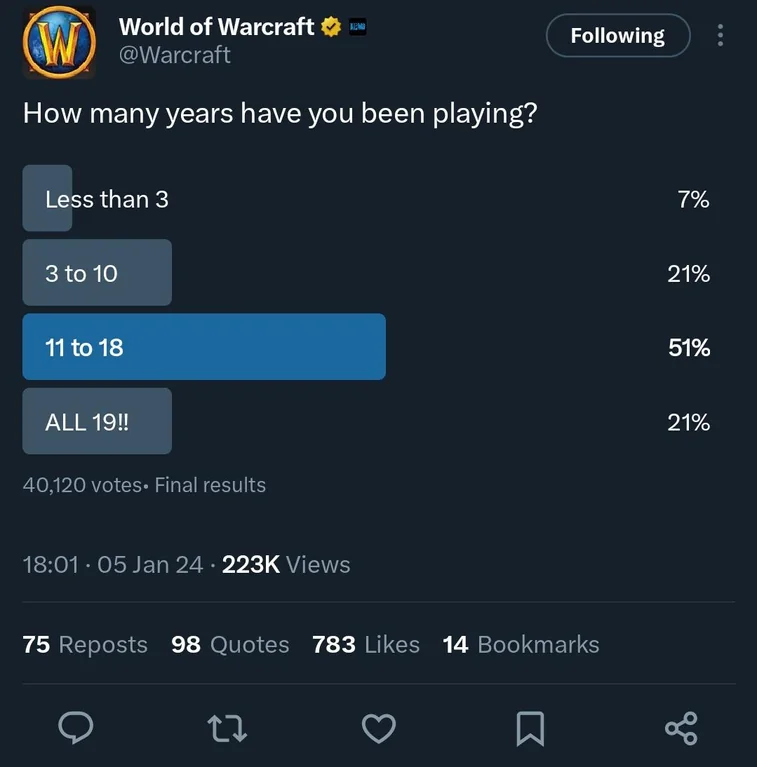The width and height of the screenshot is (757, 767).
Task: Open the @Warcraft handle link
Action: tap(175, 55)
